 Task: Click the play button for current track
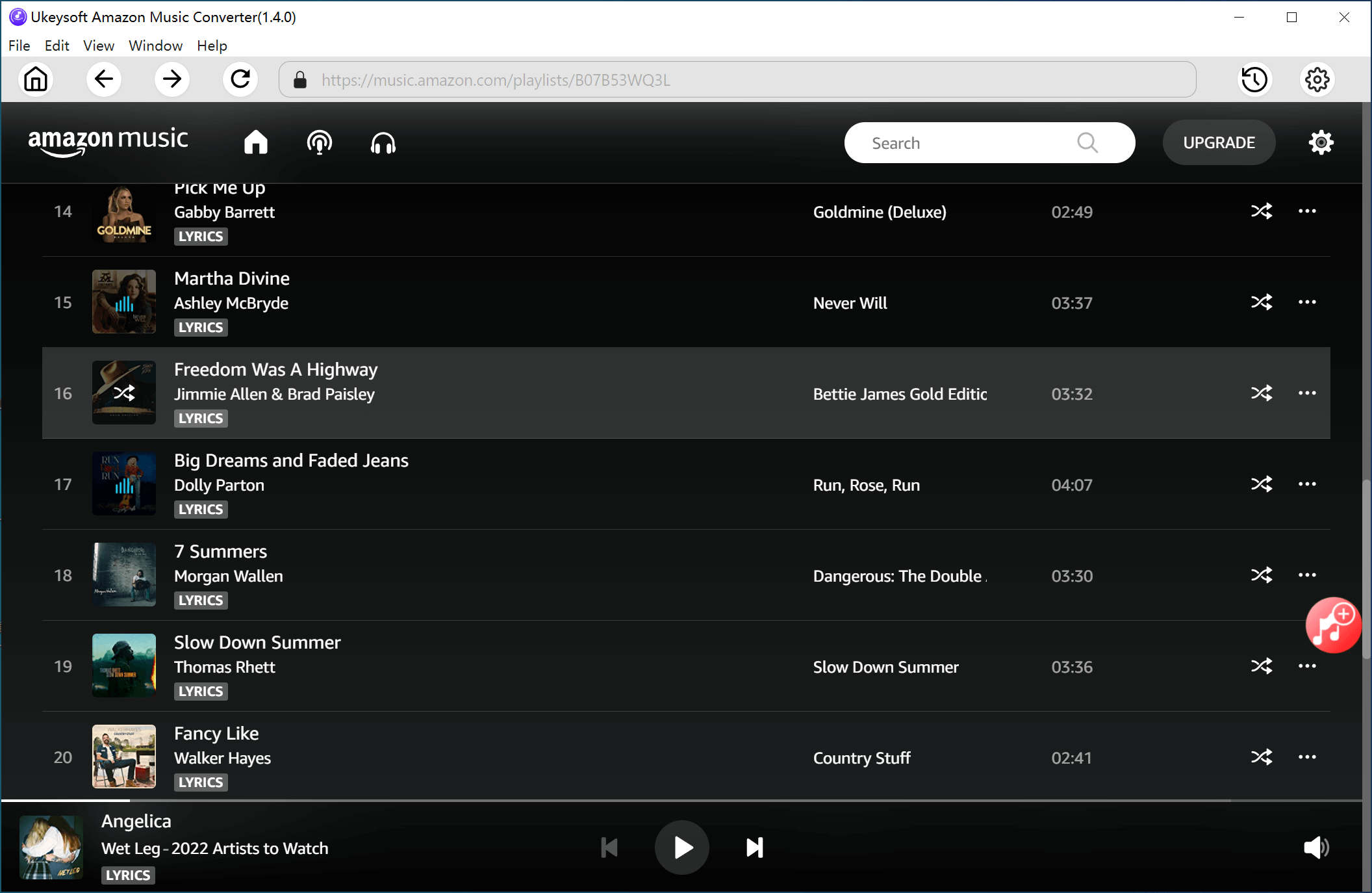(683, 848)
